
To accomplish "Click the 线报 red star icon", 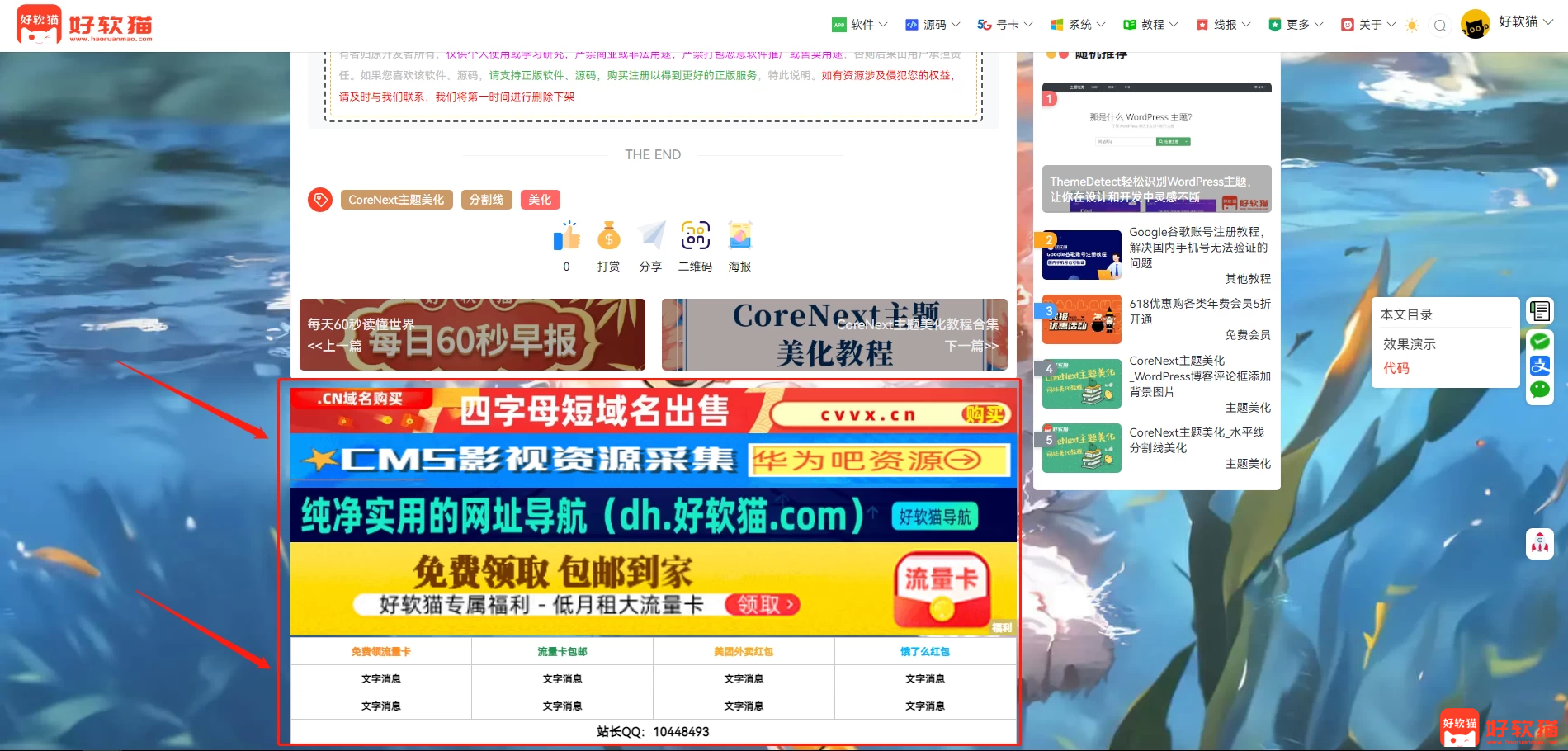I will (1202, 25).
